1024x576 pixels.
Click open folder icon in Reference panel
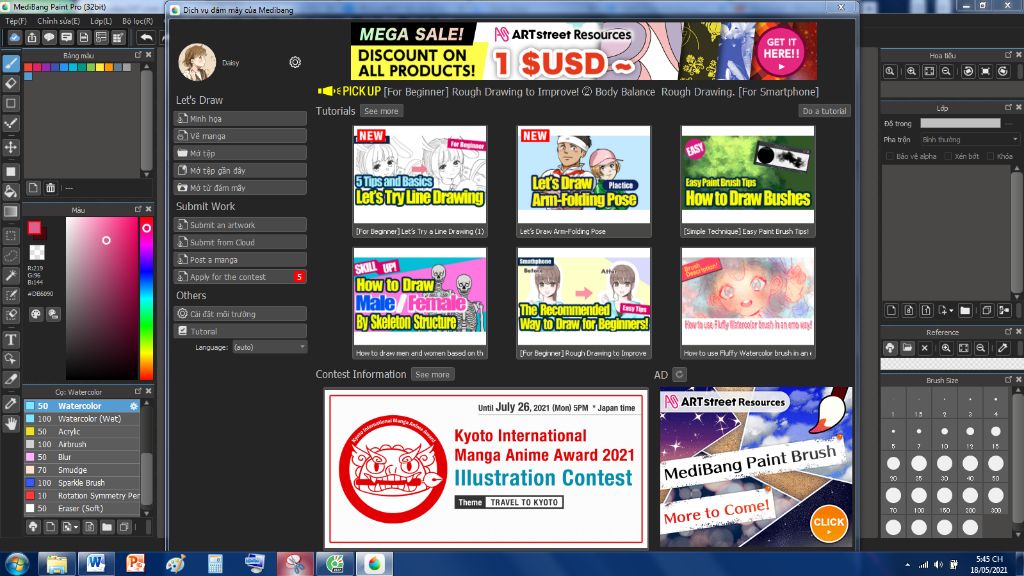(x=907, y=348)
